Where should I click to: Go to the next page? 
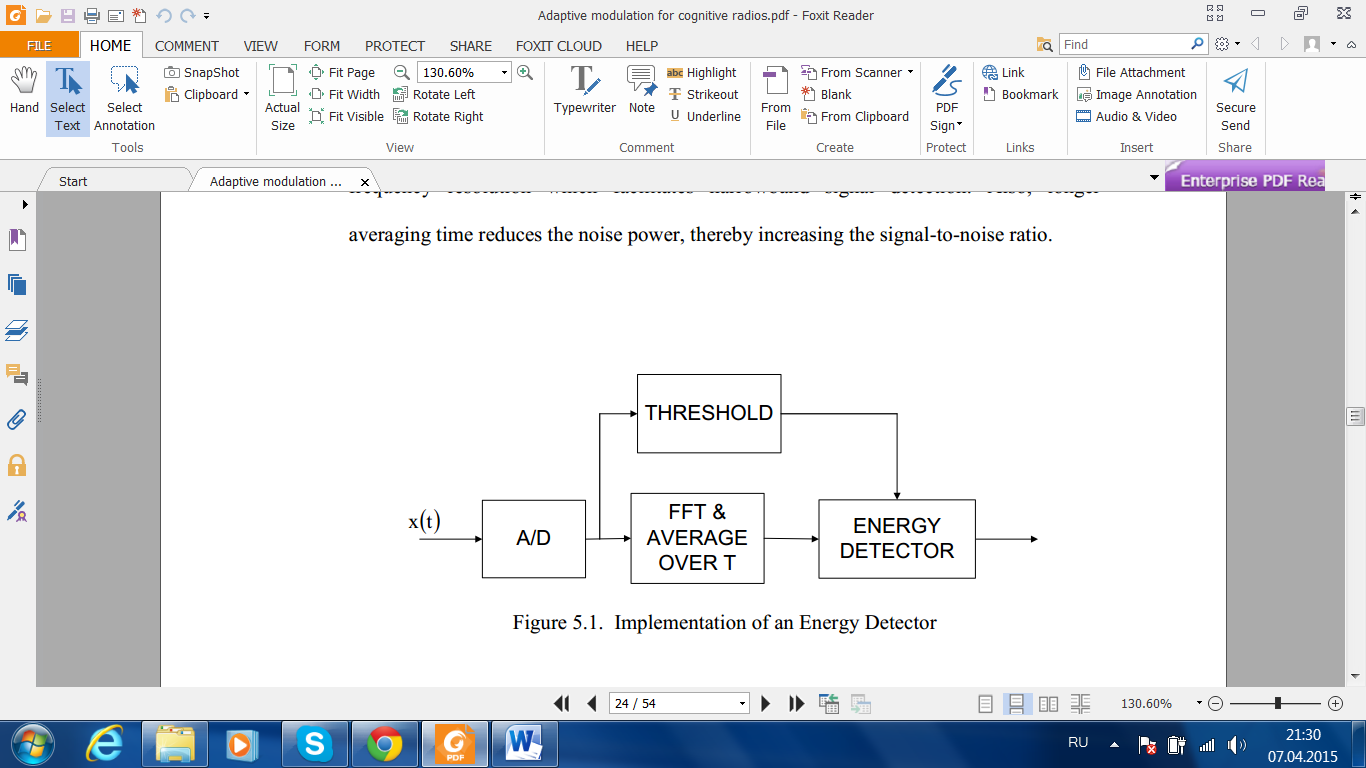point(766,703)
